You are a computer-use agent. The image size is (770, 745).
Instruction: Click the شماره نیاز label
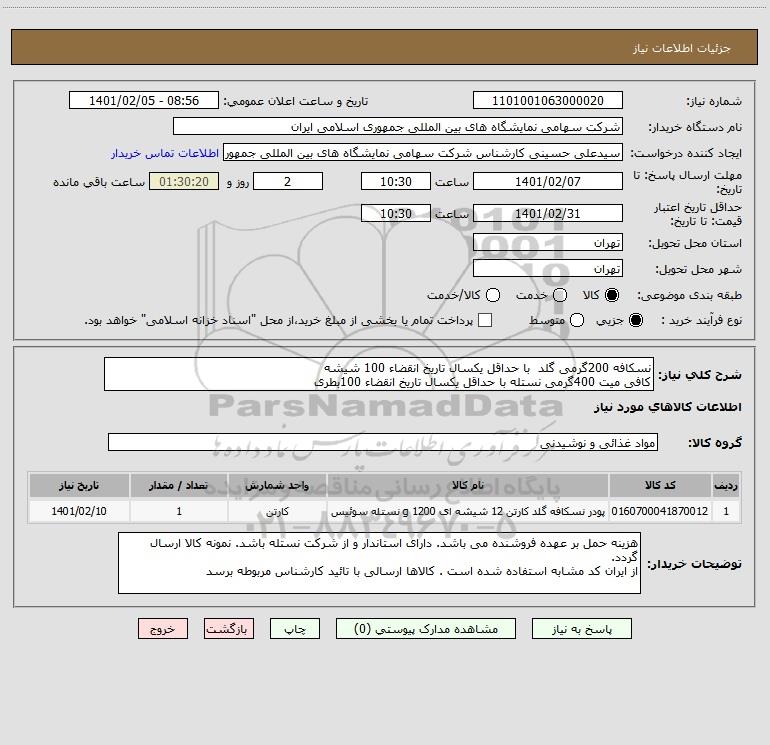(x=714, y=101)
